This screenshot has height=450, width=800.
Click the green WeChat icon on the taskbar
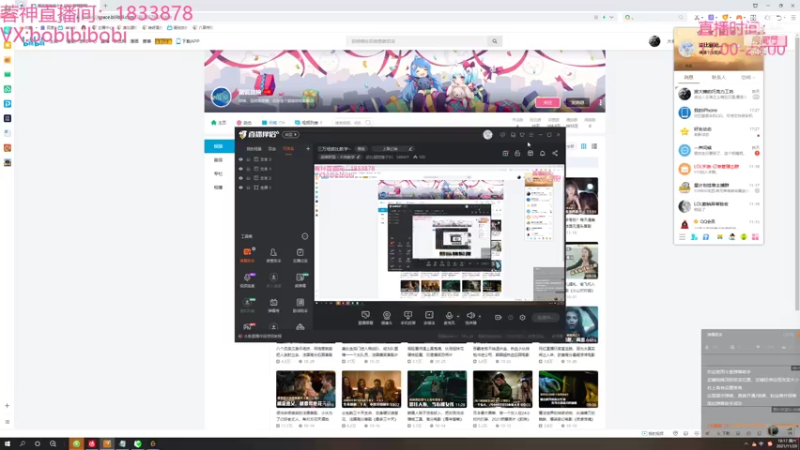pyautogui.click(x=138, y=444)
